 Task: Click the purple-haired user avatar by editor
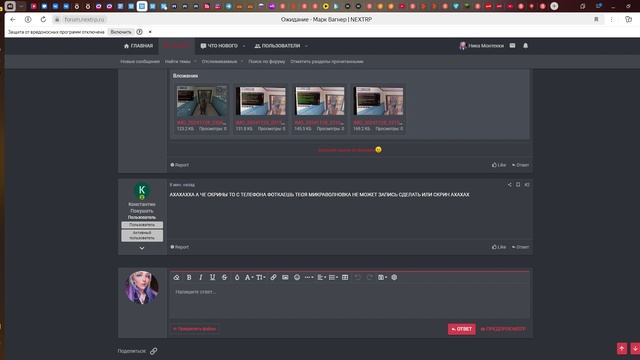[142, 287]
